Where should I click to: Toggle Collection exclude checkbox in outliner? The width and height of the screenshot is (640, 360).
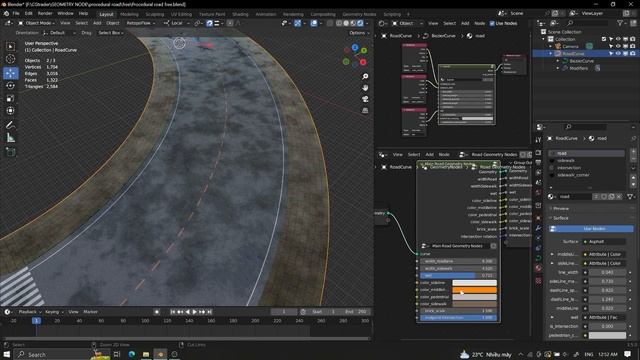(604, 39)
